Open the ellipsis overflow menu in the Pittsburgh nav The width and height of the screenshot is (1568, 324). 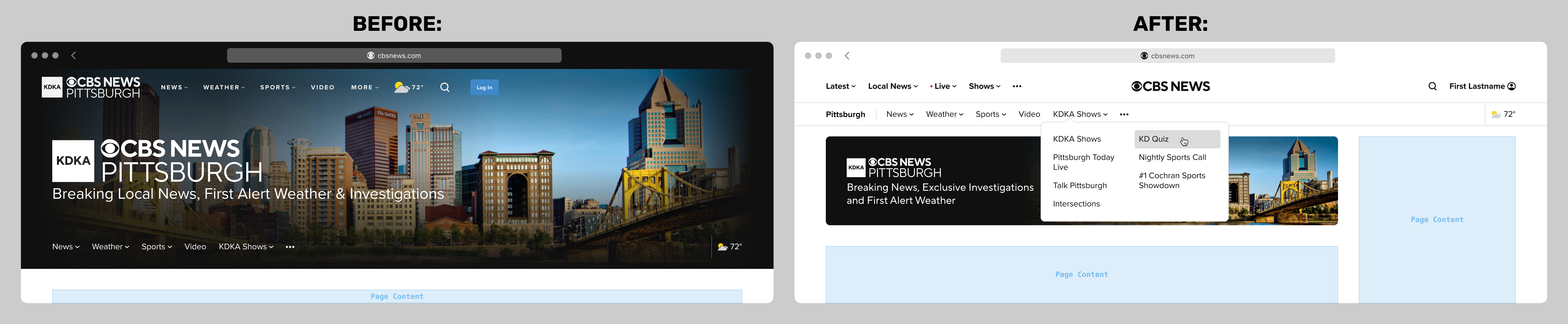[1124, 114]
